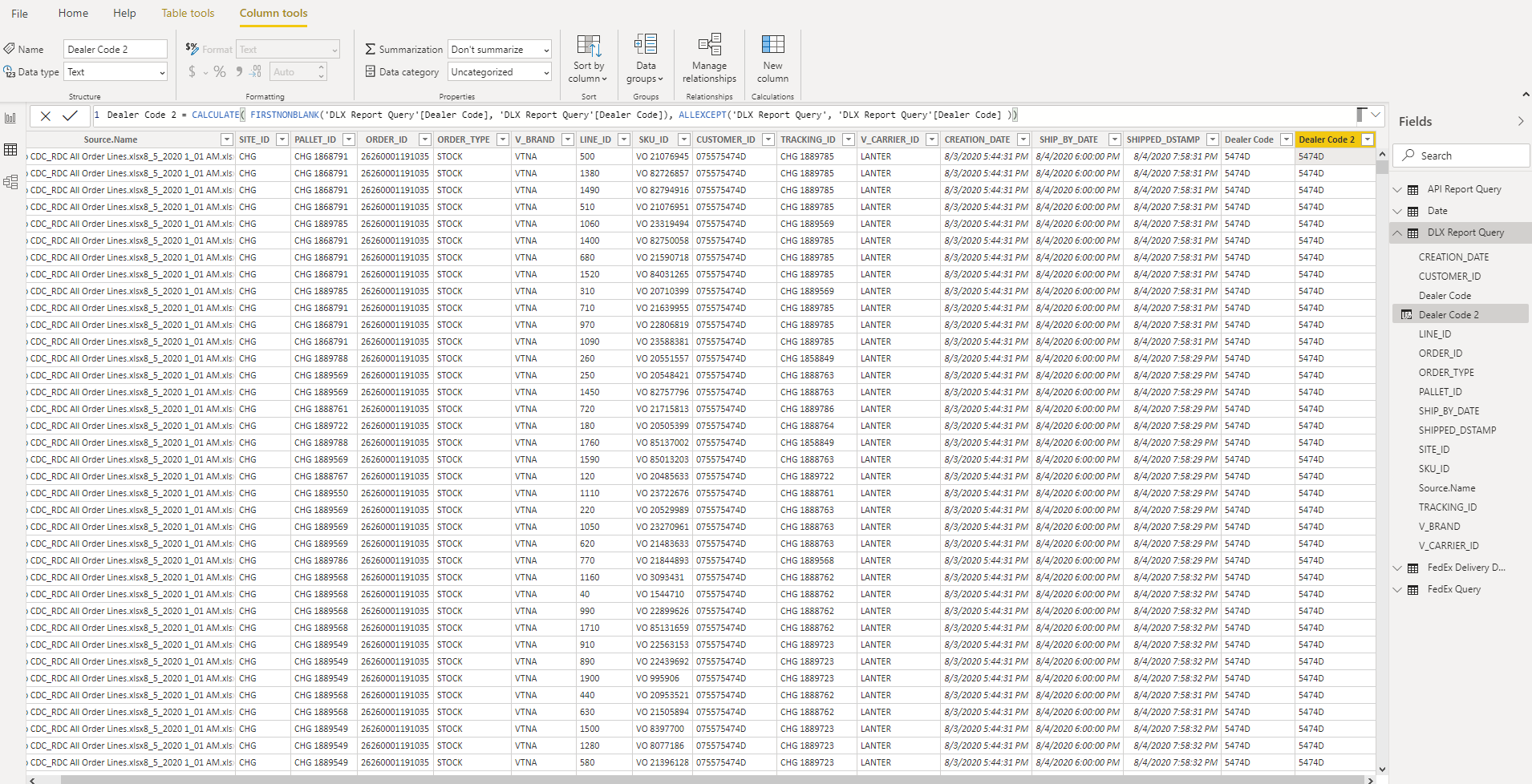Viewport: 1532px width, 784px height.
Task: Click the search magnifier icon in Fields
Action: (1408, 156)
